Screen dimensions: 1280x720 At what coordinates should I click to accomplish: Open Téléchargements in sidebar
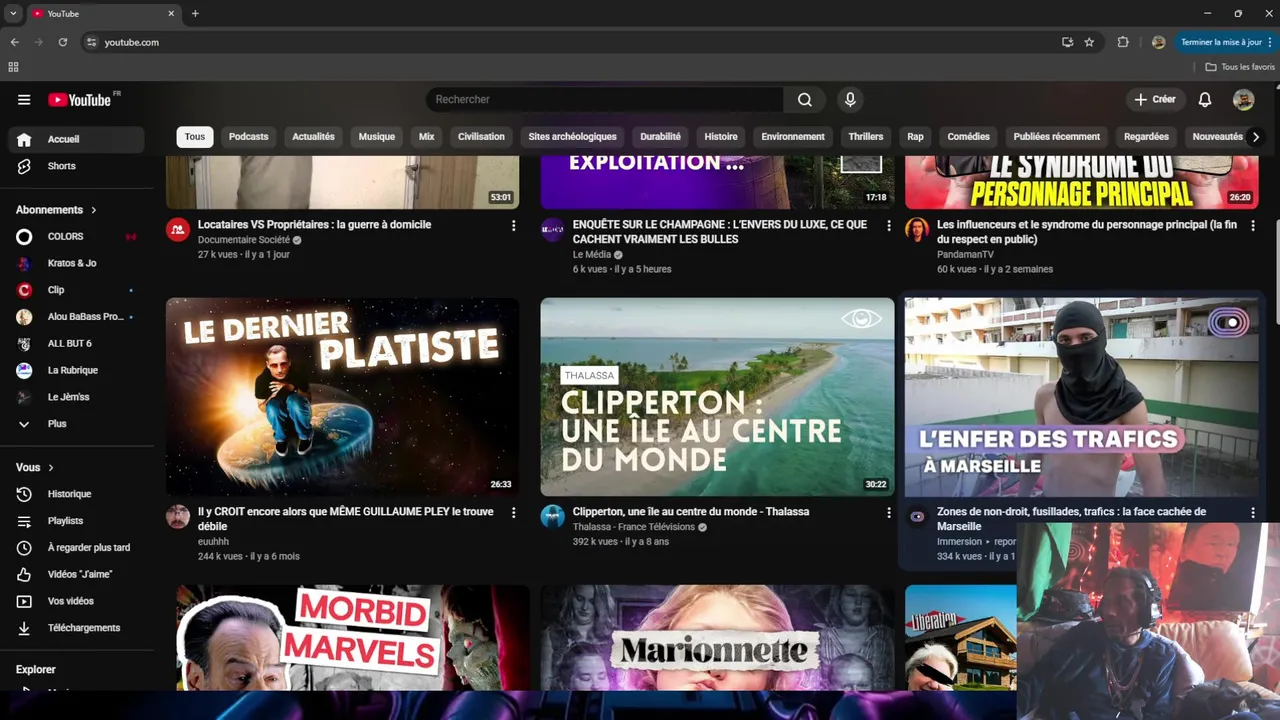tap(76, 628)
